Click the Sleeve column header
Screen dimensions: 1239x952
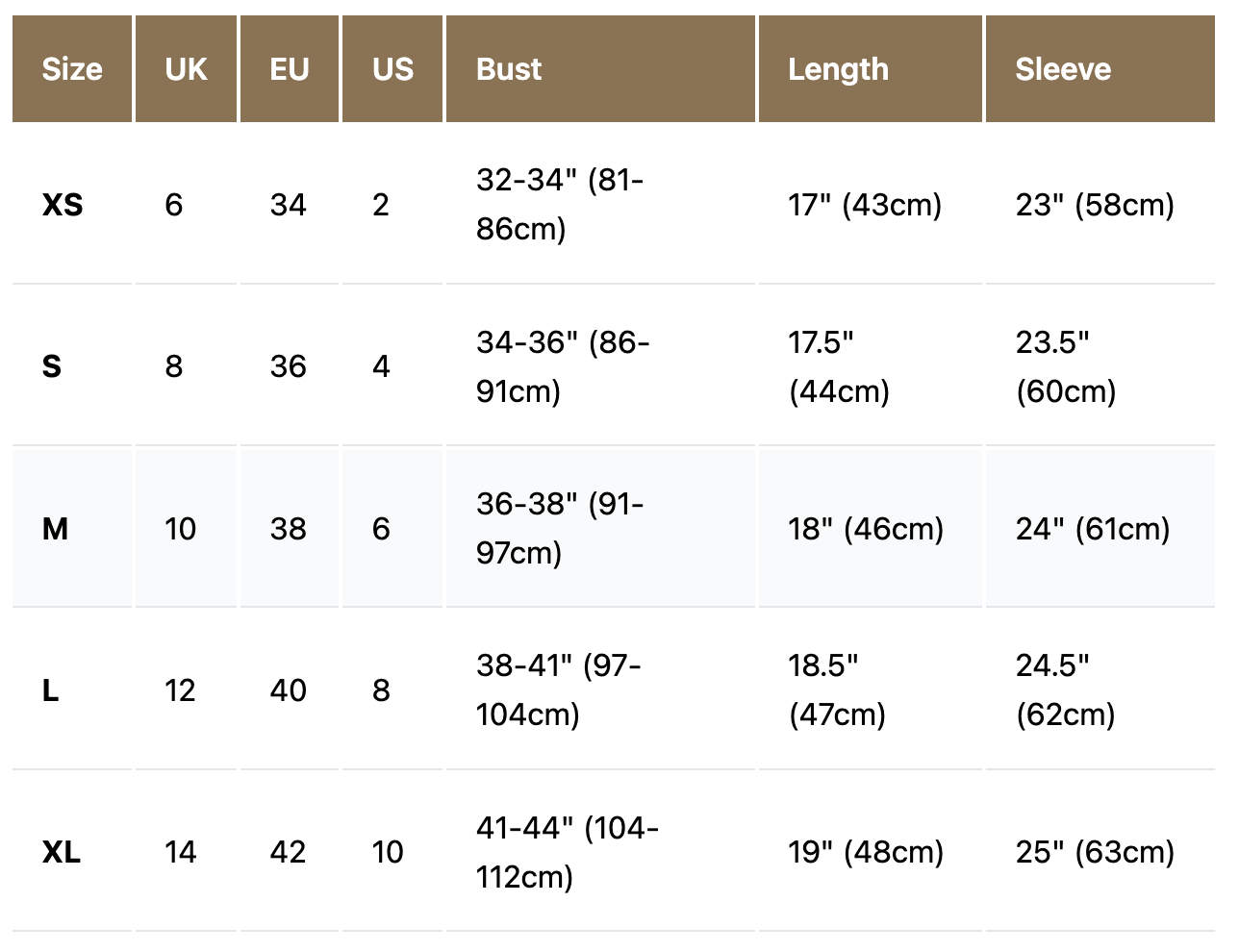point(1063,69)
